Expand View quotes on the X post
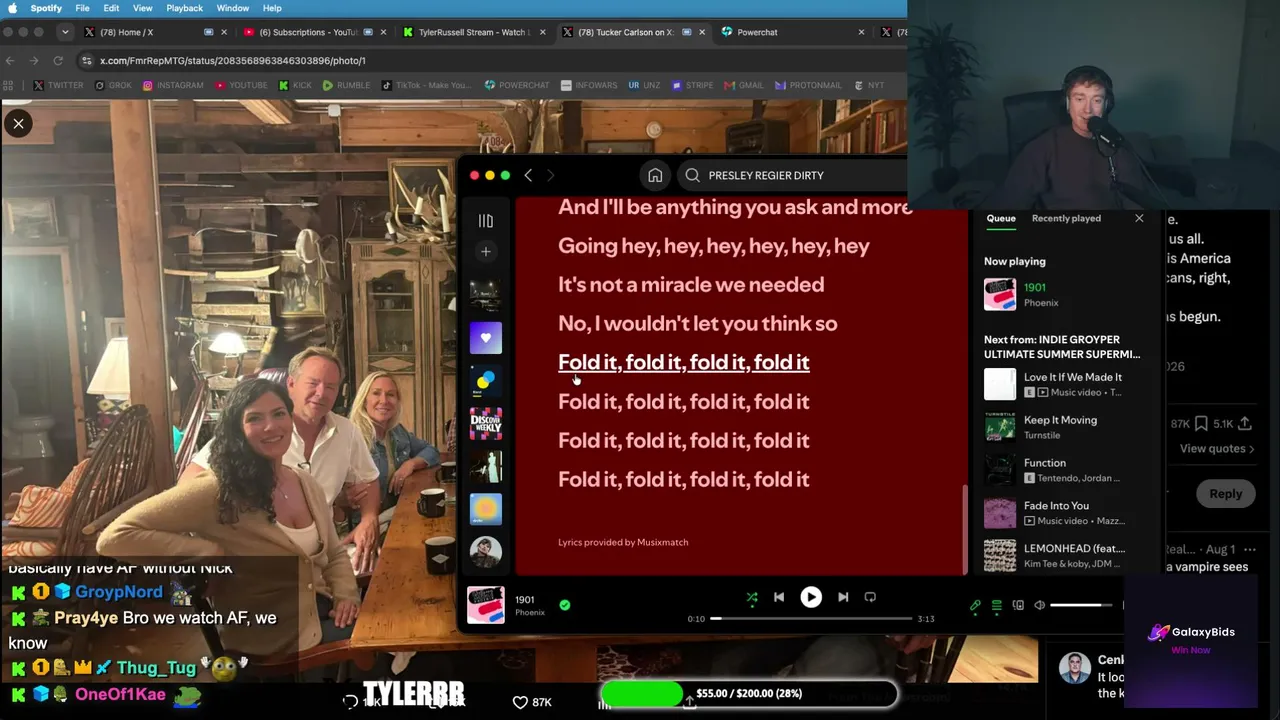The image size is (1280, 720). (1216, 449)
